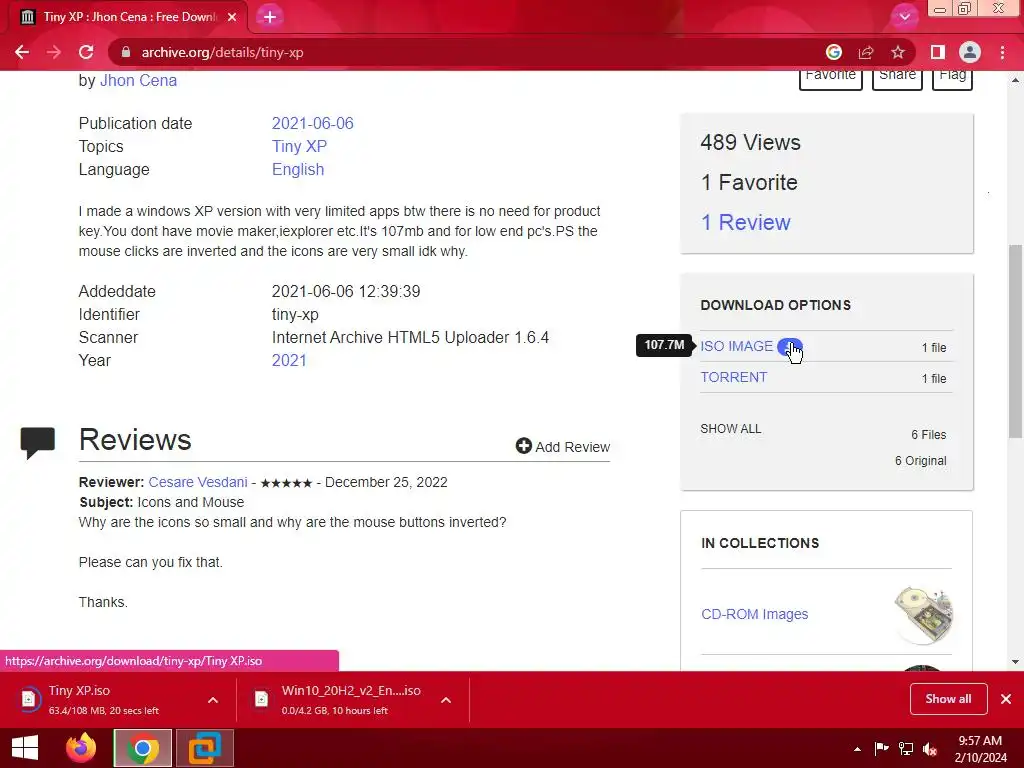Image resolution: width=1024 pixels, height=768 pixels.
Task: Open reviewer Cesare Vesdani profile
Action: [x=198, y=482]
